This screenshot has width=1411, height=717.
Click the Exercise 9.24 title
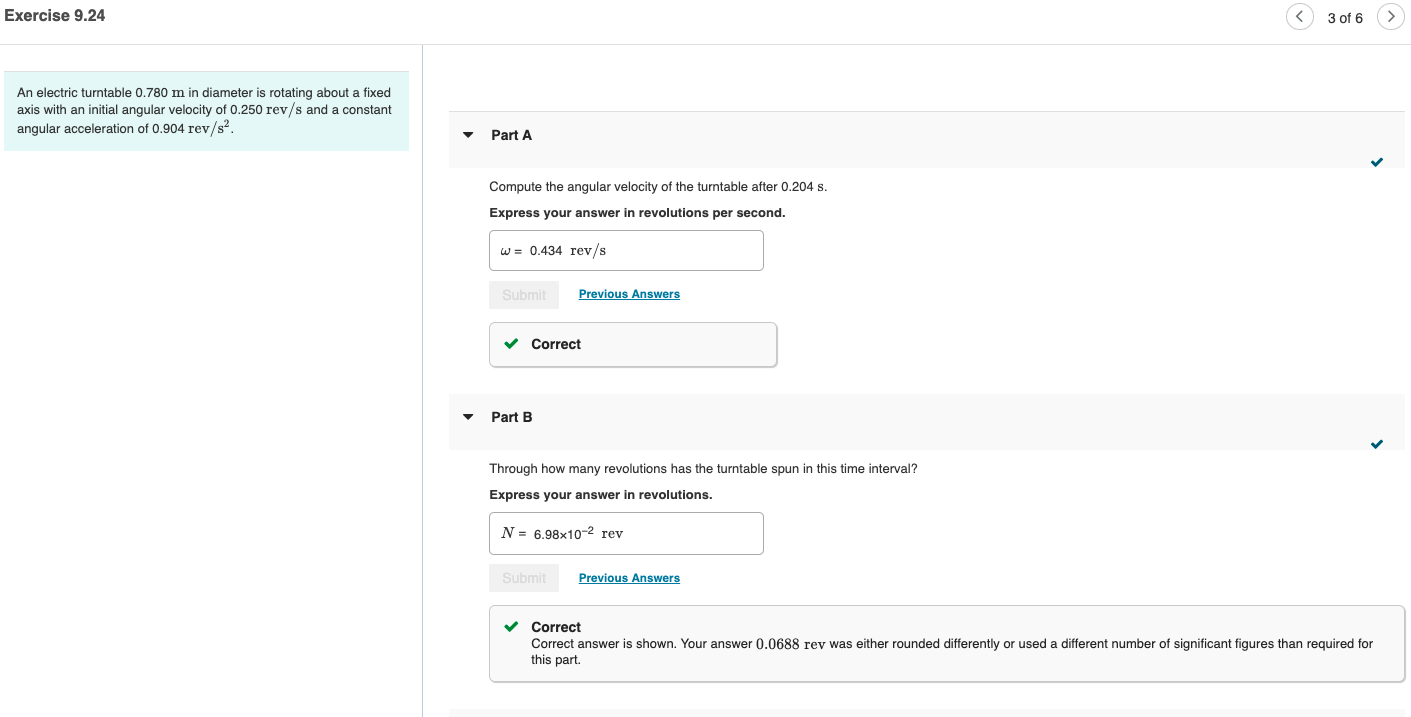click(55, 16)
